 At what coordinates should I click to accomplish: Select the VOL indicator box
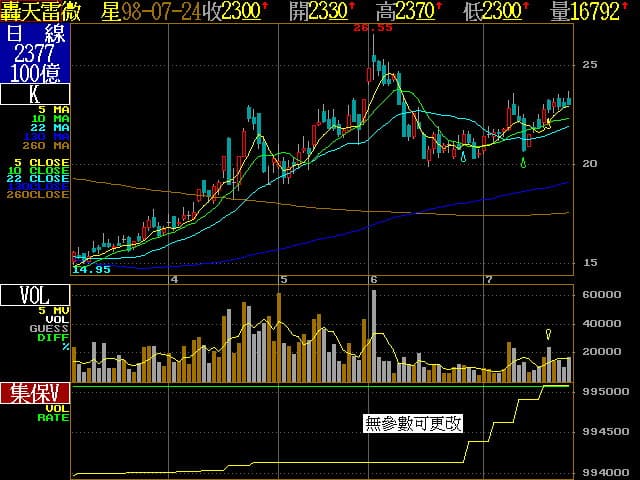click(x=35, y=295)
